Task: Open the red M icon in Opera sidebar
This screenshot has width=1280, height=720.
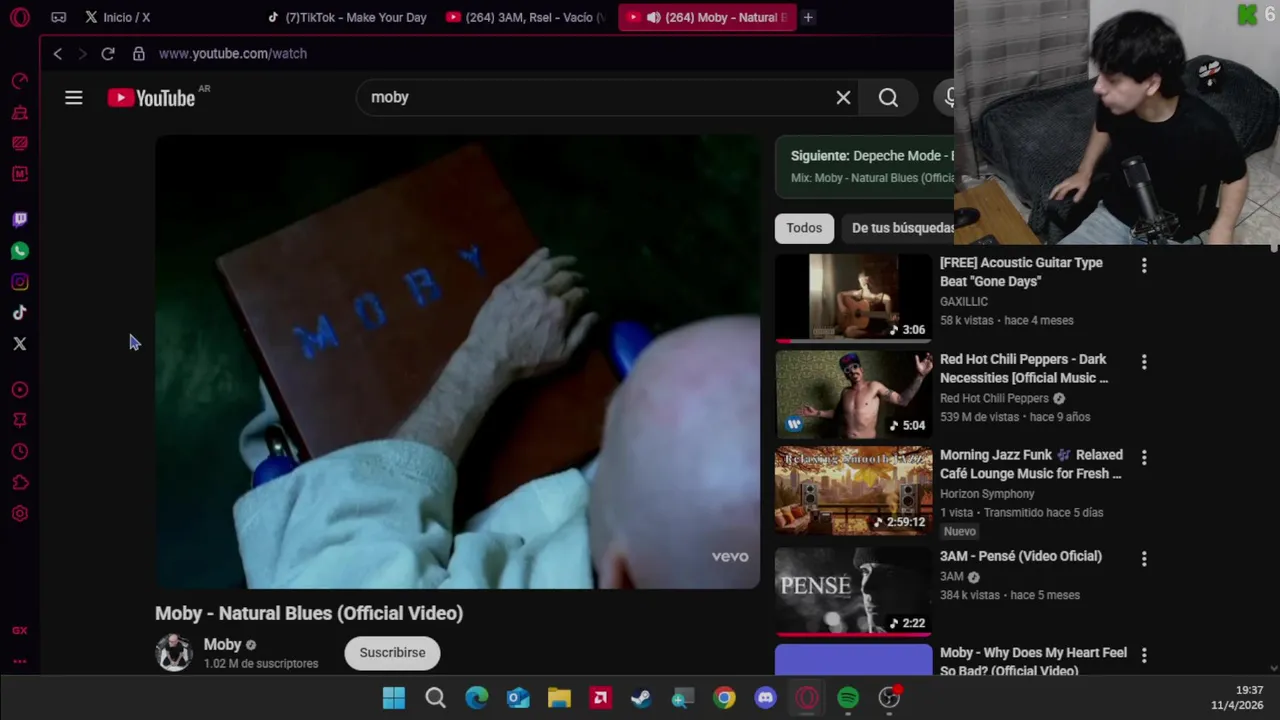Action: click(x=20, y=174)
